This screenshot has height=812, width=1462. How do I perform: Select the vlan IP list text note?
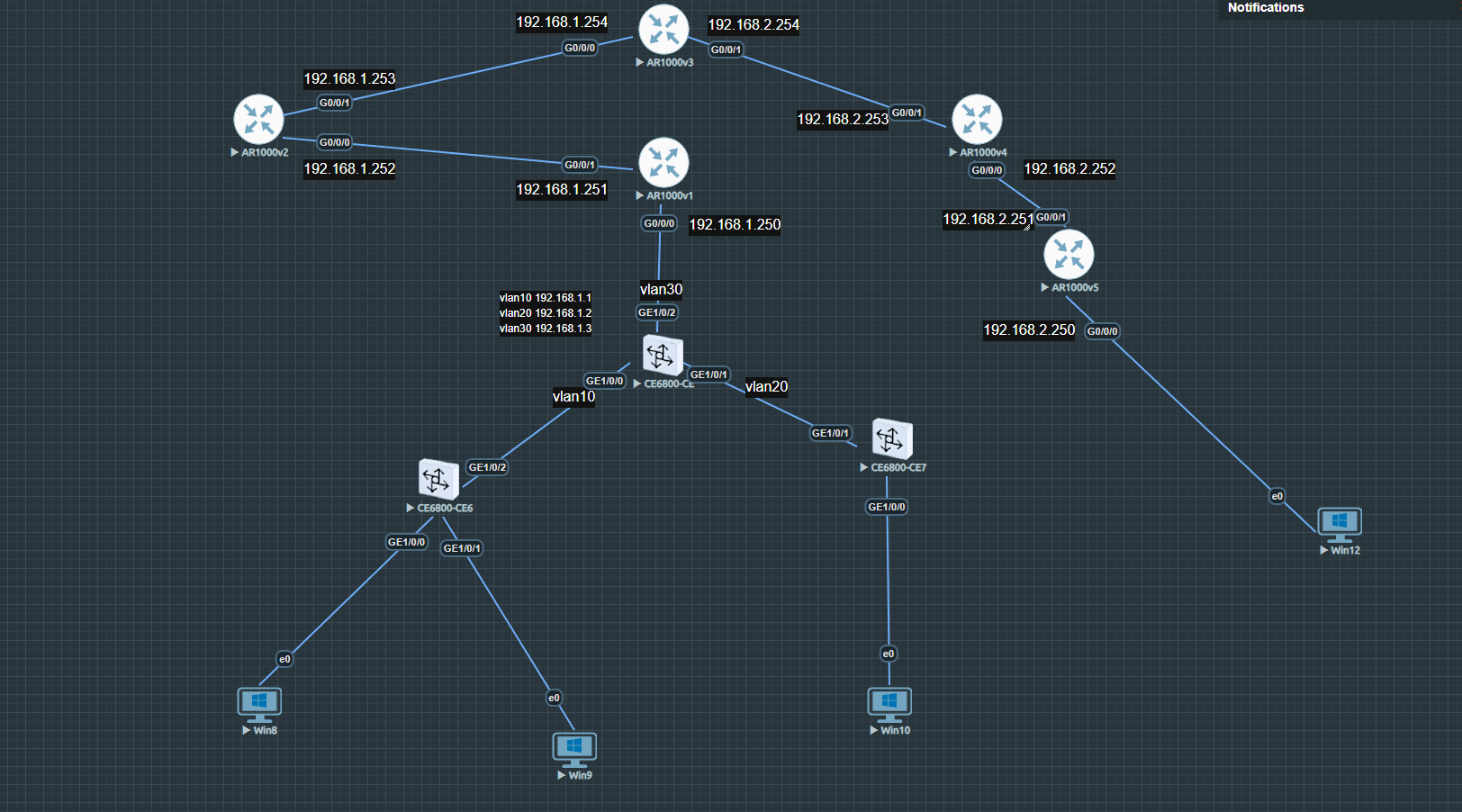point(546,313)
